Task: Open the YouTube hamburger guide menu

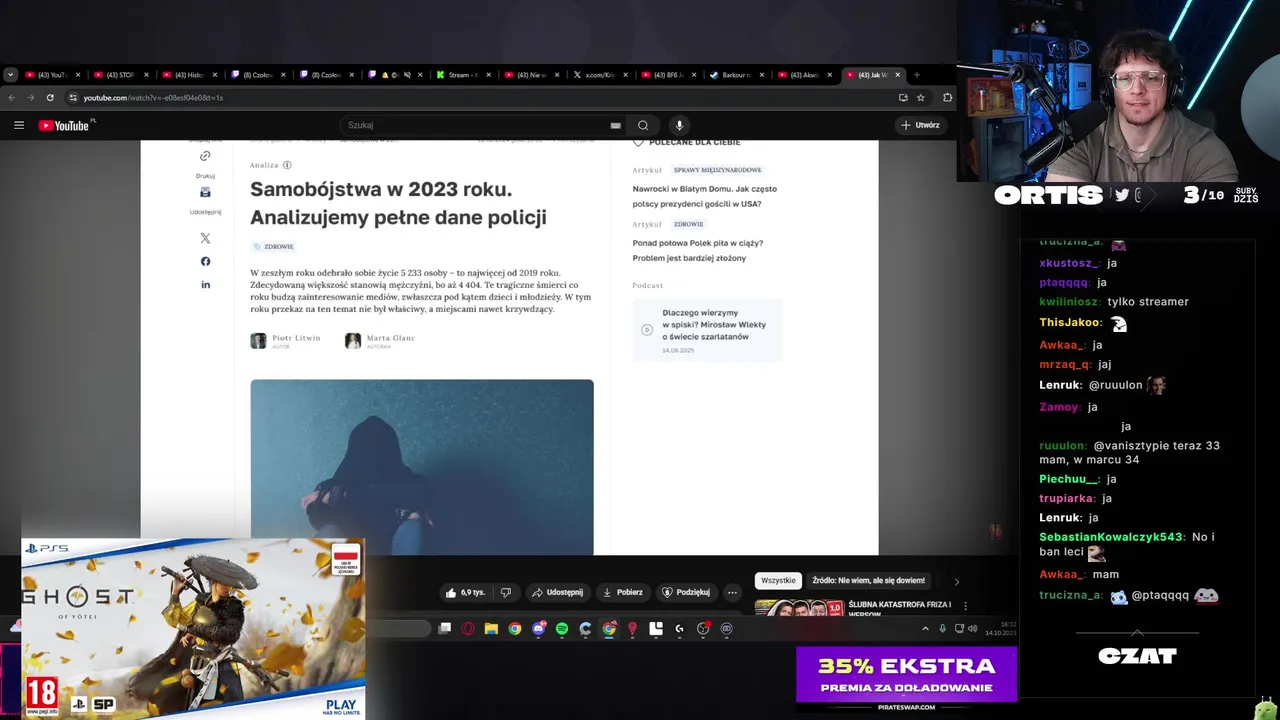Action: coord(19,125)
